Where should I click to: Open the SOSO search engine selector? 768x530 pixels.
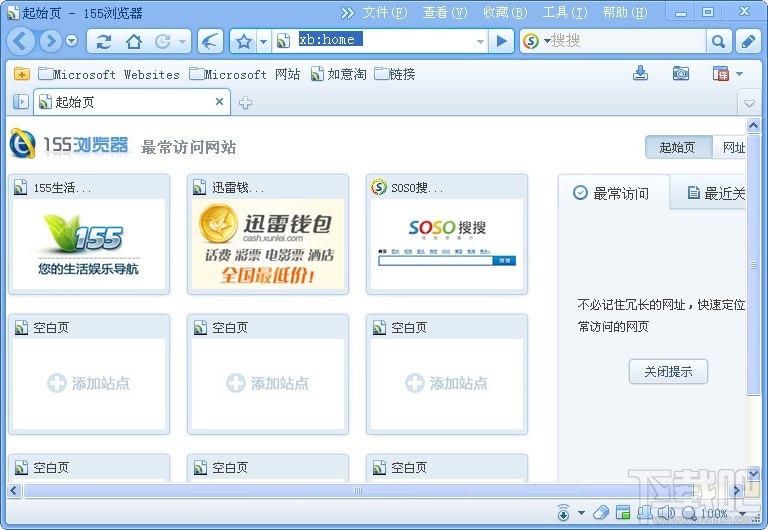tap(536, 41)
